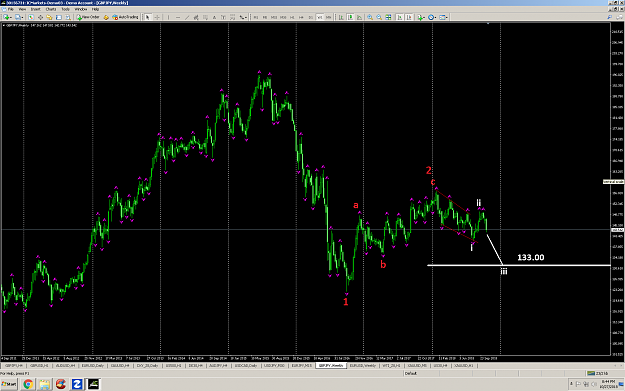Launch MetaEditor from the toolbar
The image size is (625, 391).
pyautogui.click(x=106, y=17)
